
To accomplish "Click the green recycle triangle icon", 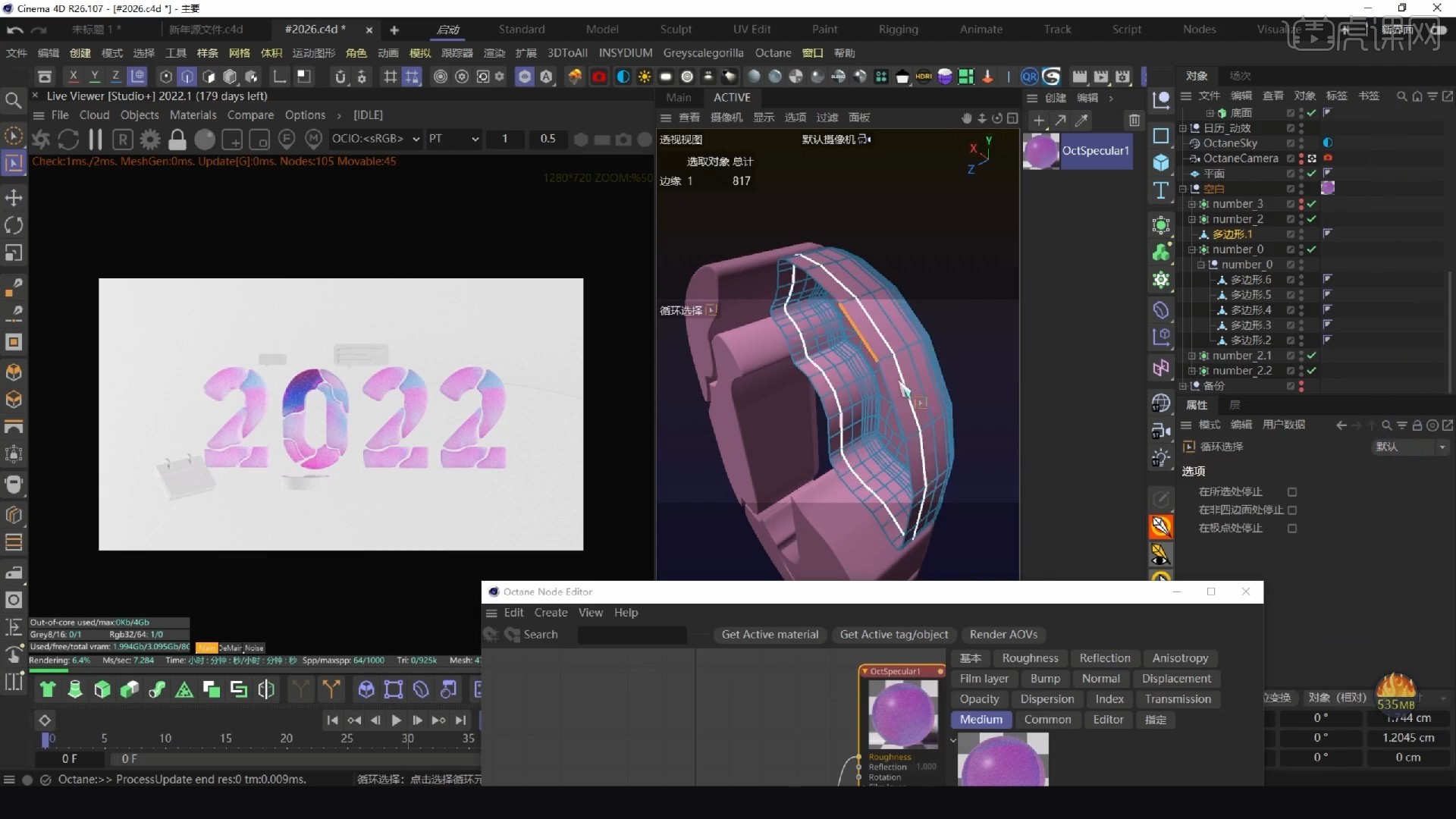I will click(184, 689).
